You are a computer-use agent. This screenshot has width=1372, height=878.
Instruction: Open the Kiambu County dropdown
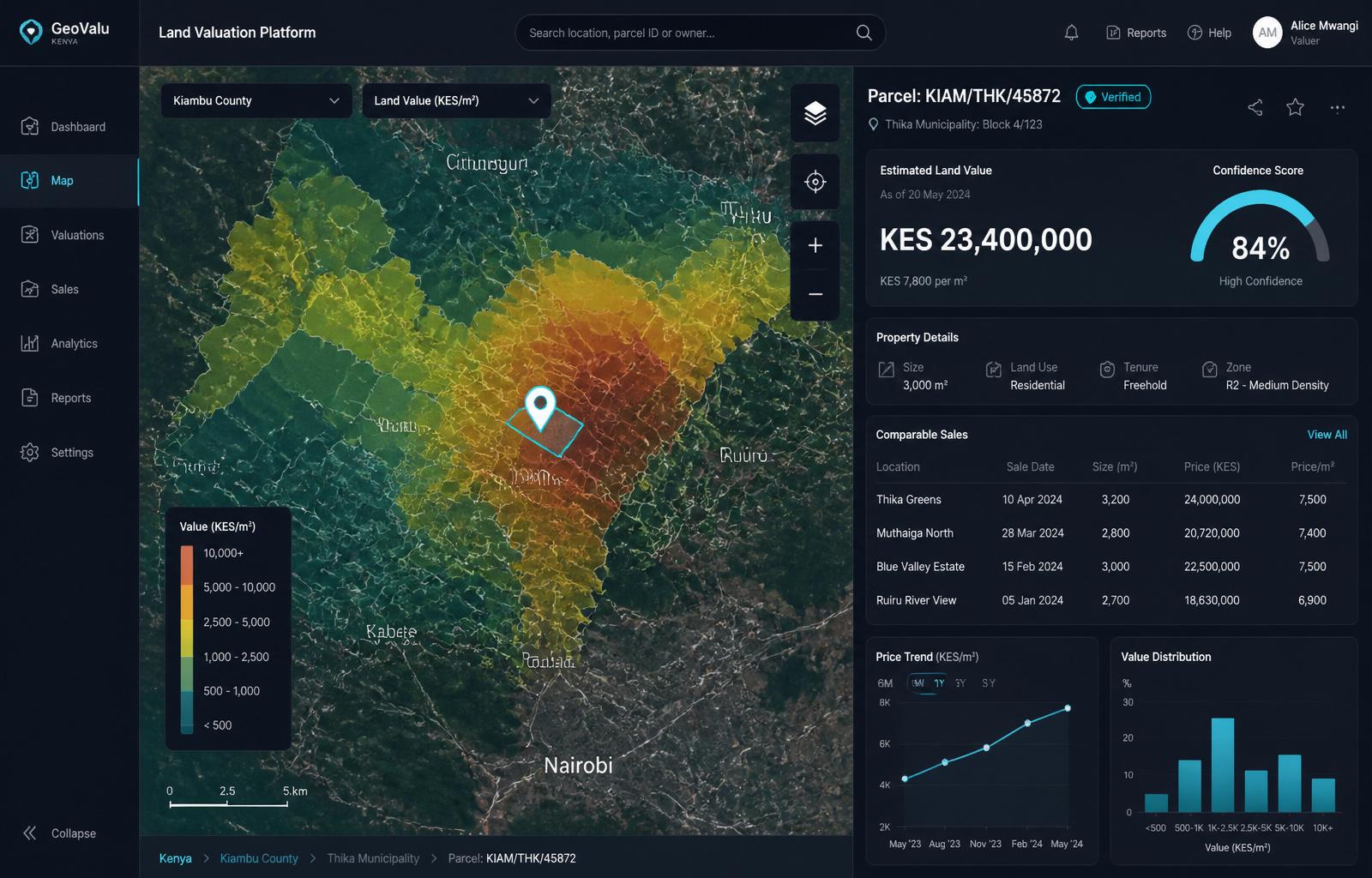(256, 100)
